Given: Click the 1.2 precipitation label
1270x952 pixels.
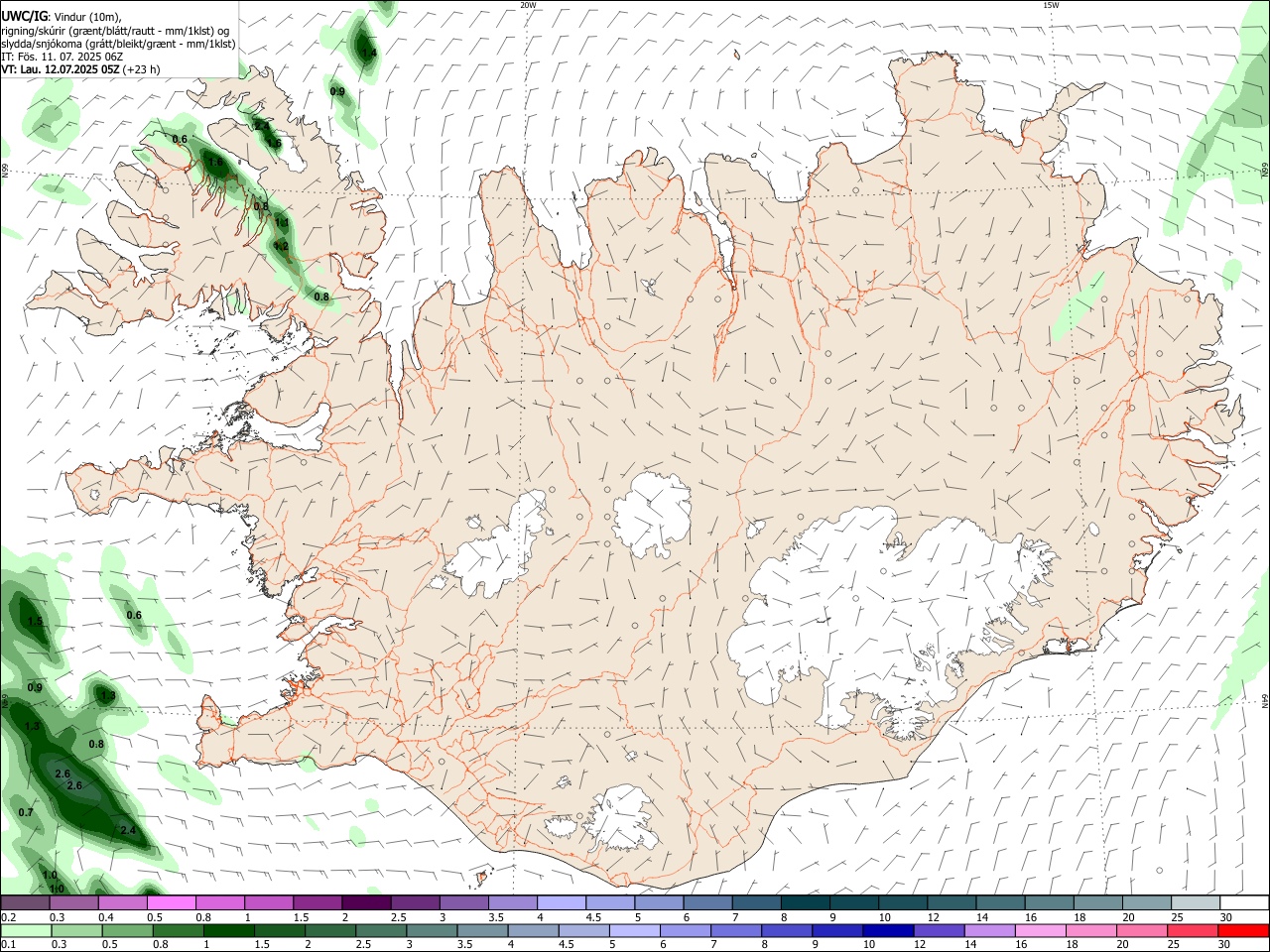Looking at the screenshot, I should click(x=281, y=246).
